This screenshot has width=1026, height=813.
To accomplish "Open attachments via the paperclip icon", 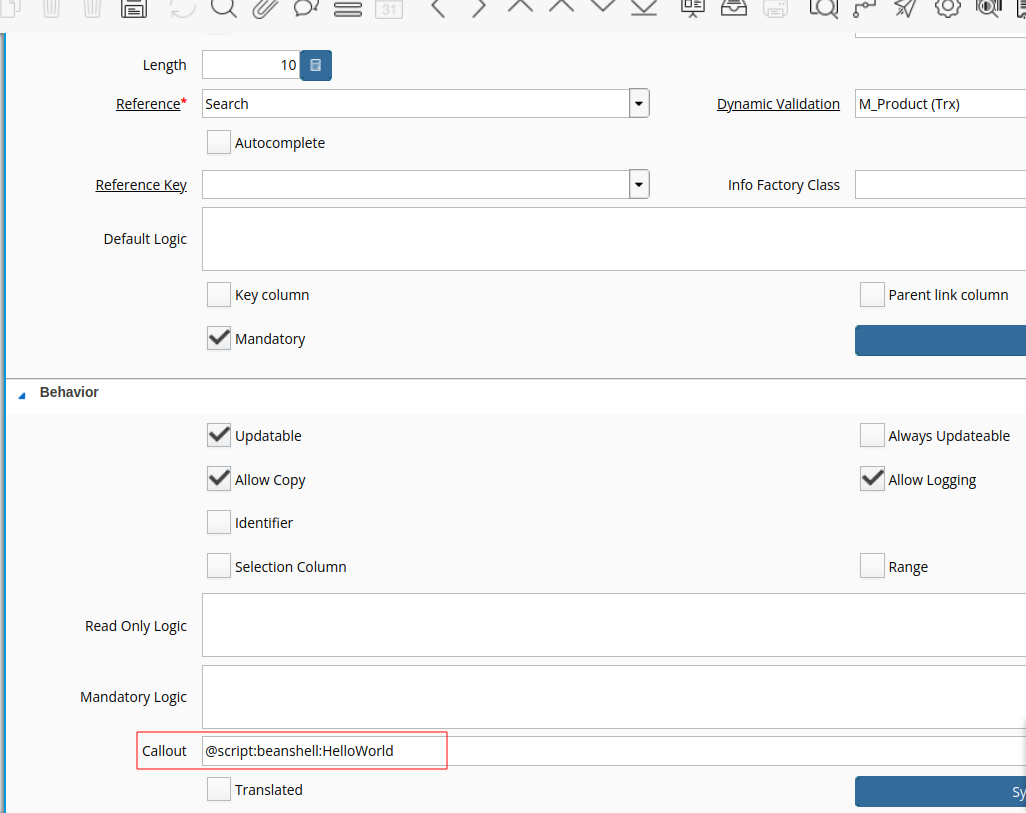I will pos(265,8).
